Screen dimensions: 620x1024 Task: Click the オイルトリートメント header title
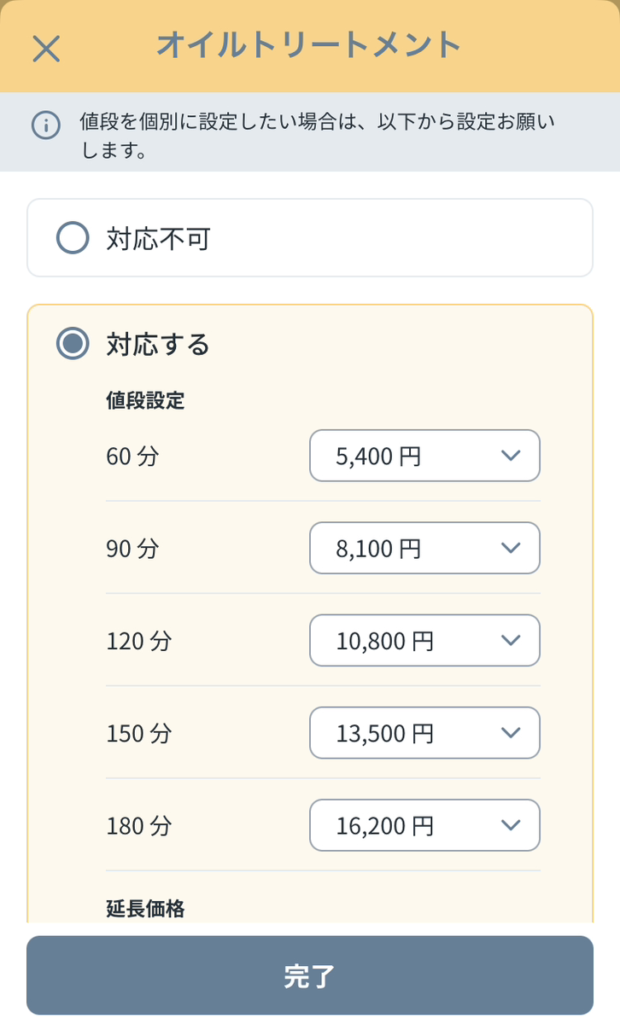click(x=308, y=45)
